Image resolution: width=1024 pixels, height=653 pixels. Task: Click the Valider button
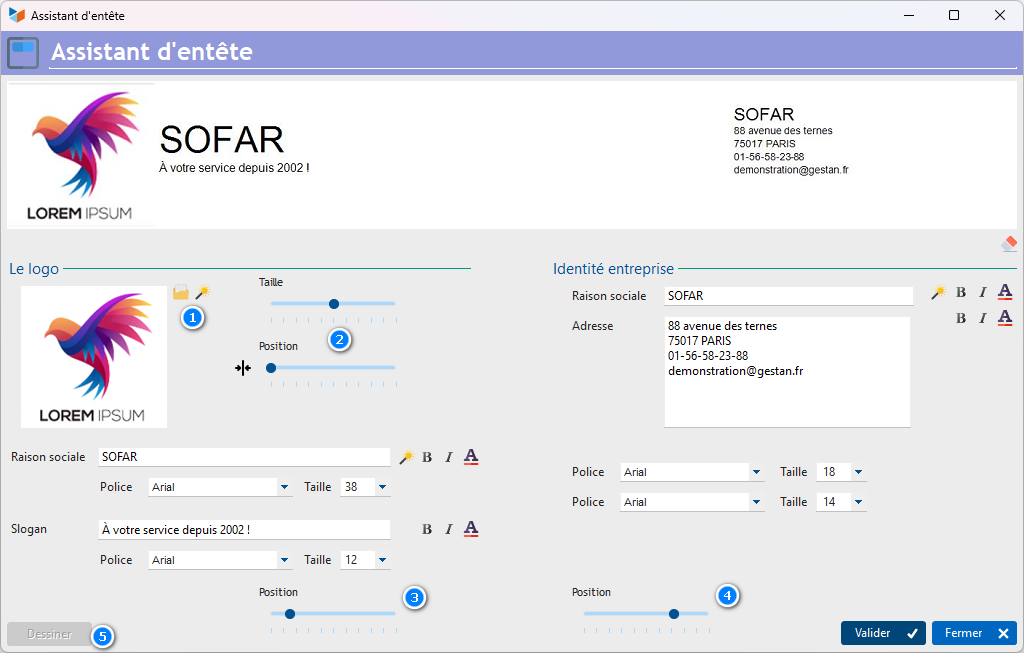pyautogui.click(x=883, y=633)
